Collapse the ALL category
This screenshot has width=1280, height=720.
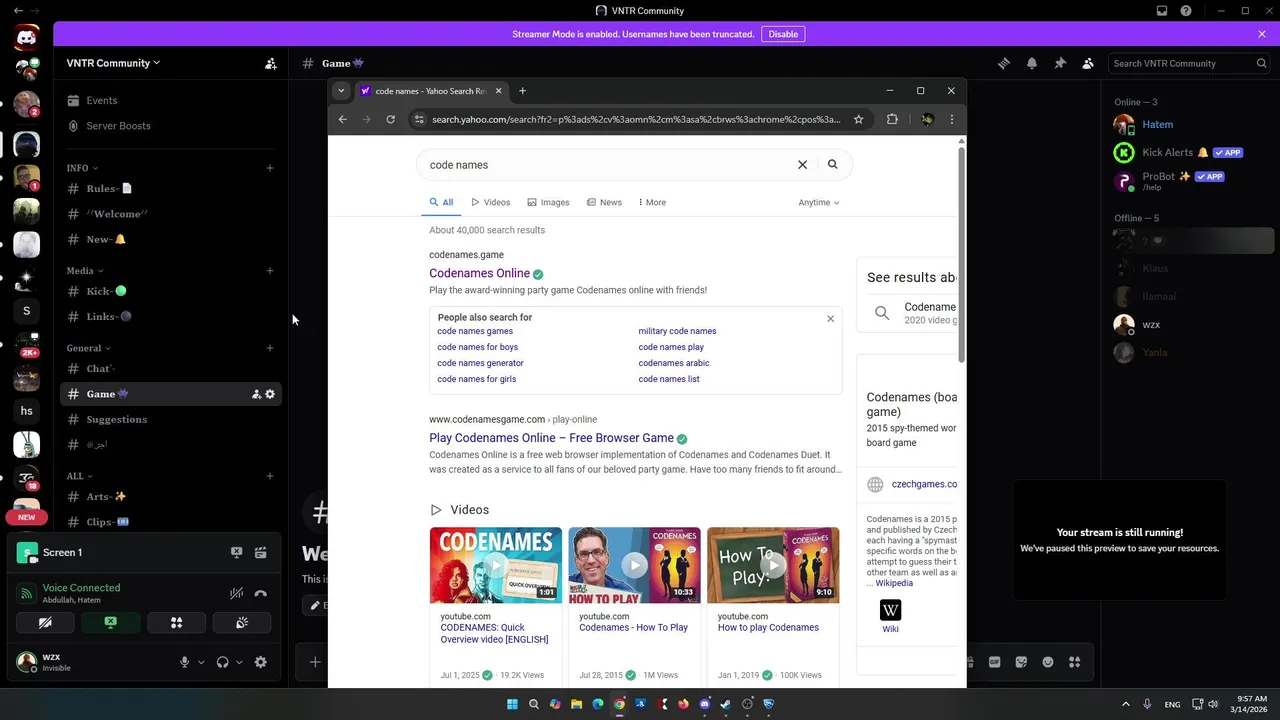coord(79,476)
